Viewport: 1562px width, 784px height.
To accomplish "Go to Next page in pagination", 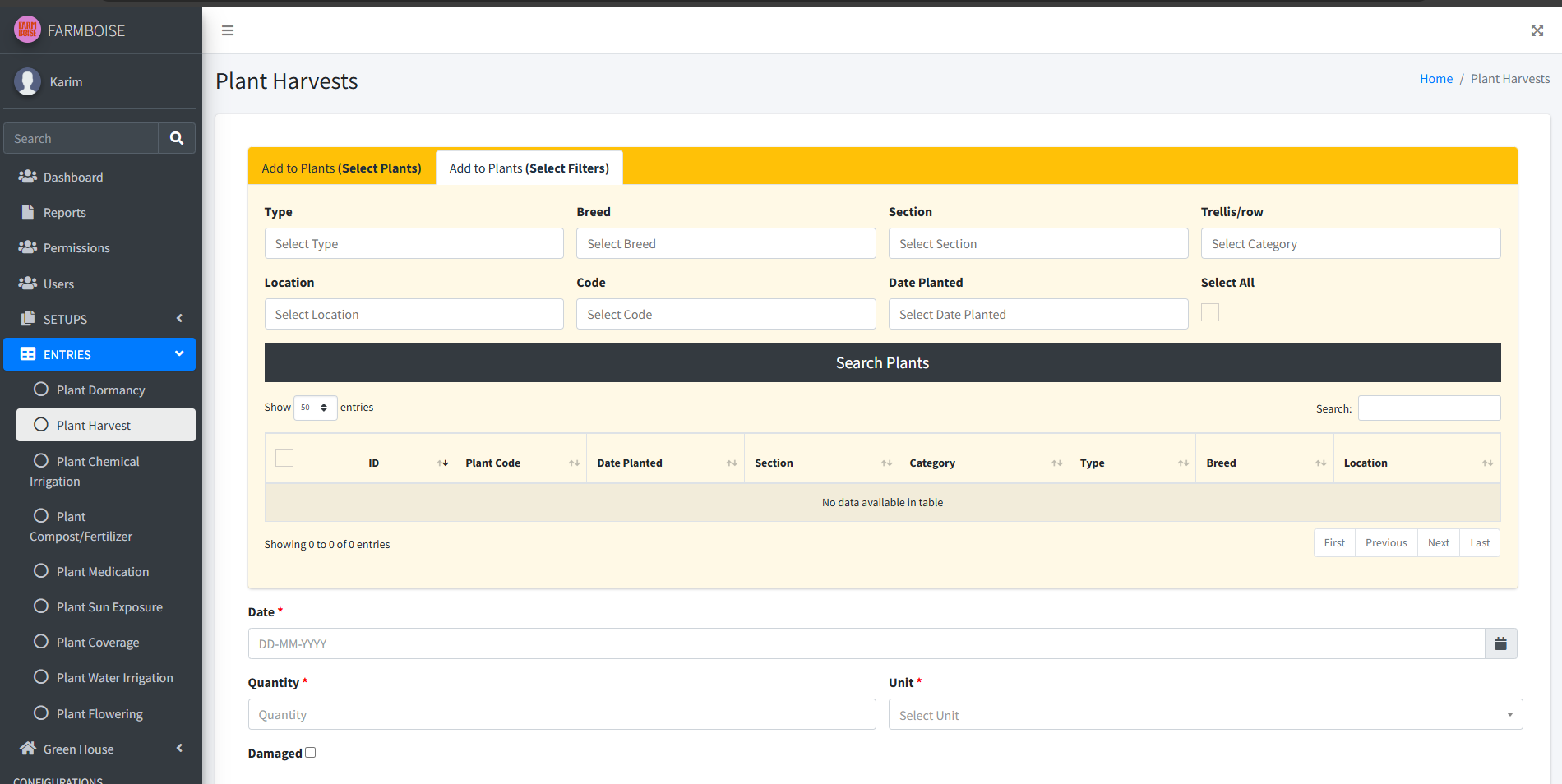I will (1438, 543).
